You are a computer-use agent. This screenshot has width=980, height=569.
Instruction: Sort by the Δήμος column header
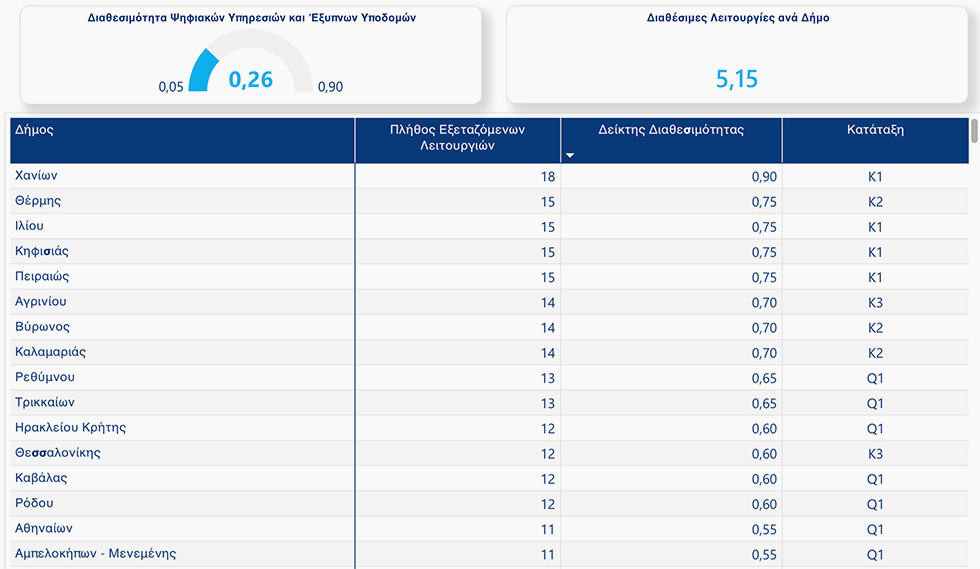pyautogui.click(x=35, y=130)
